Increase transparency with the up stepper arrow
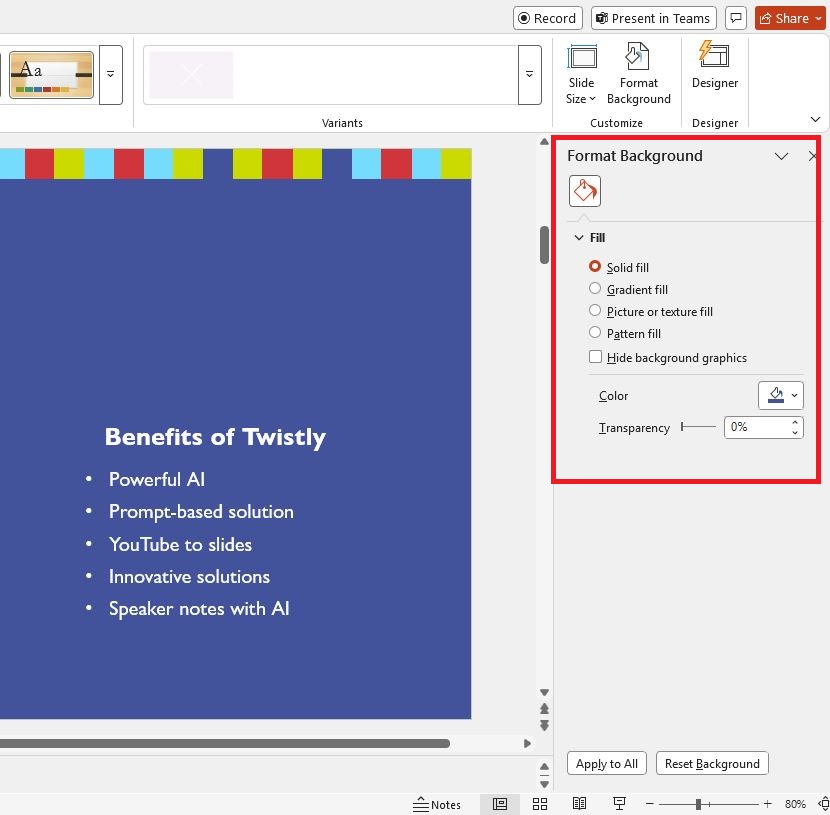Image resolution: width=830 pixels, height=815 pixels. 795,422
